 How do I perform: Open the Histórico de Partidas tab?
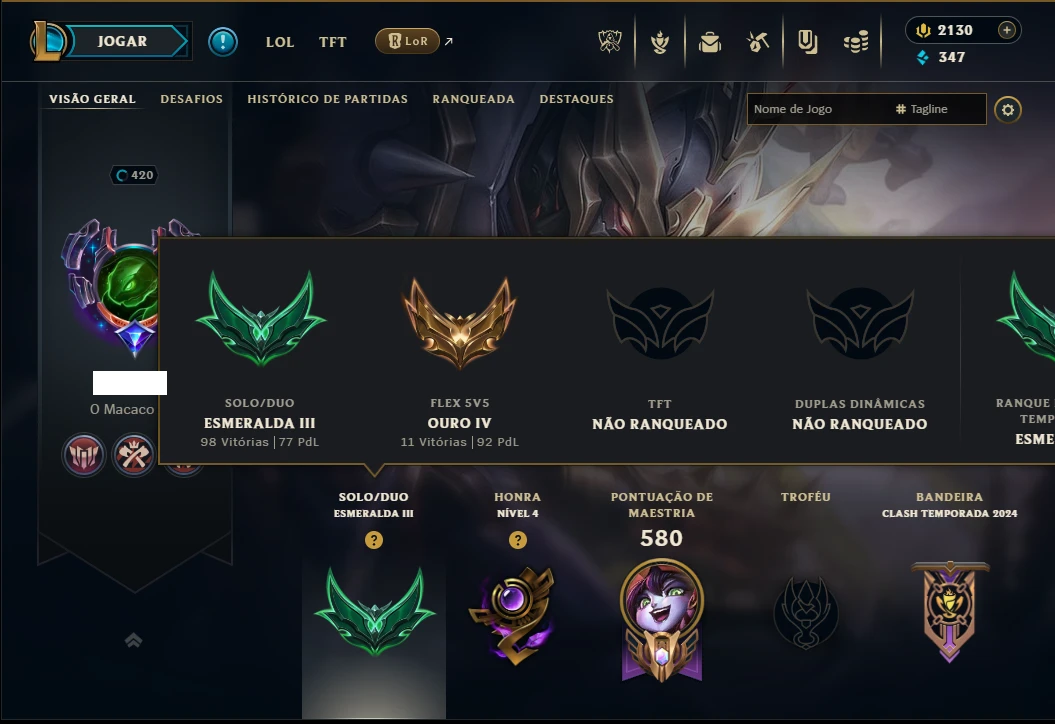coord(328,99)
